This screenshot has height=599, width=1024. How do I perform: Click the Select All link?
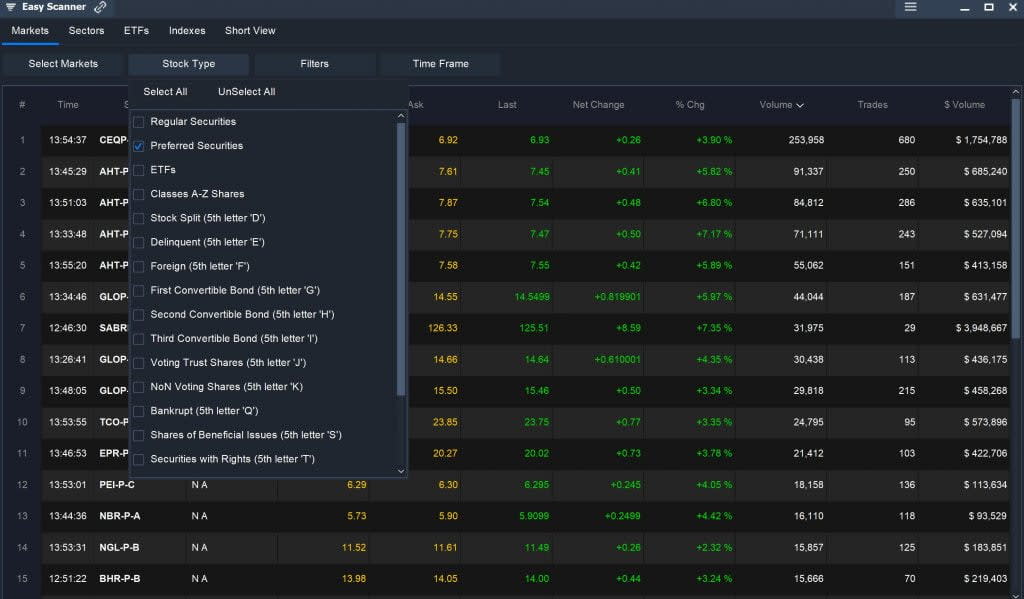coord(164,91)
